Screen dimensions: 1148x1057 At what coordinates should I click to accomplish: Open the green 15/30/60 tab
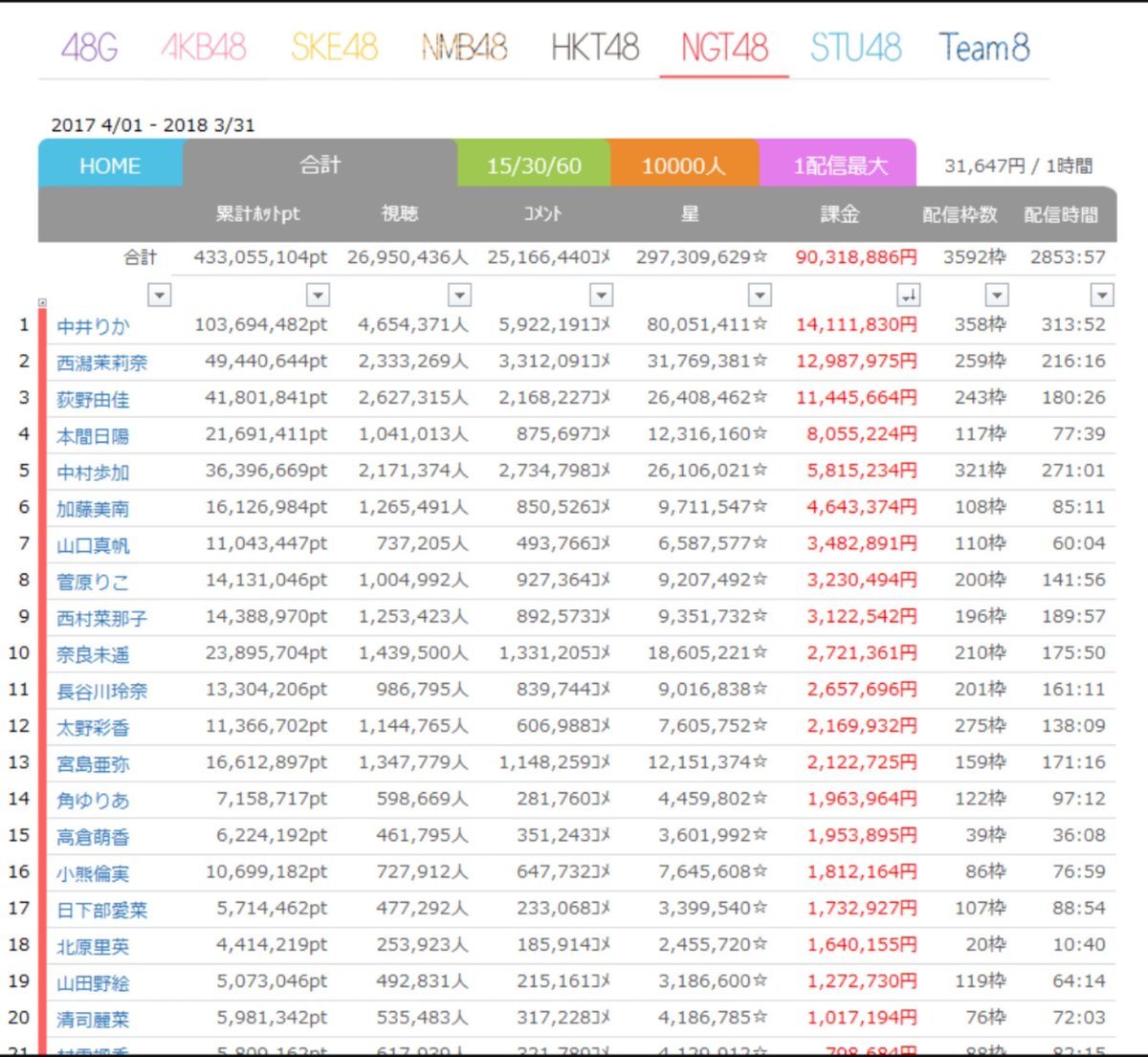click(533, 165)
